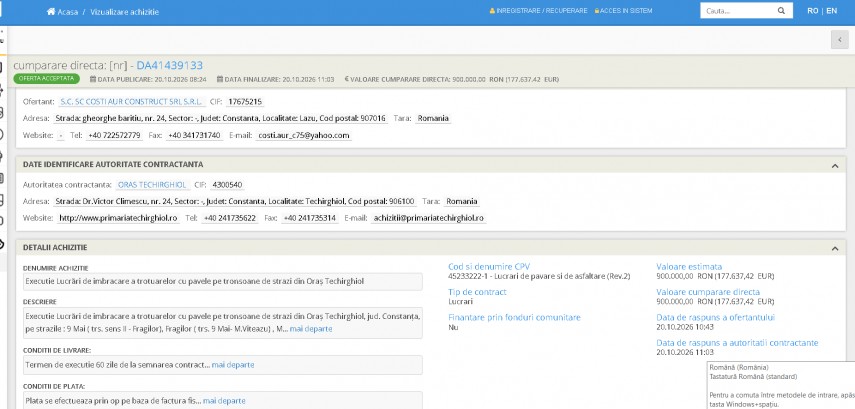This screenshot has height=409, width=855.
Task: Select ofertant fax +40 341731740
Action: (x=194, y=135)
